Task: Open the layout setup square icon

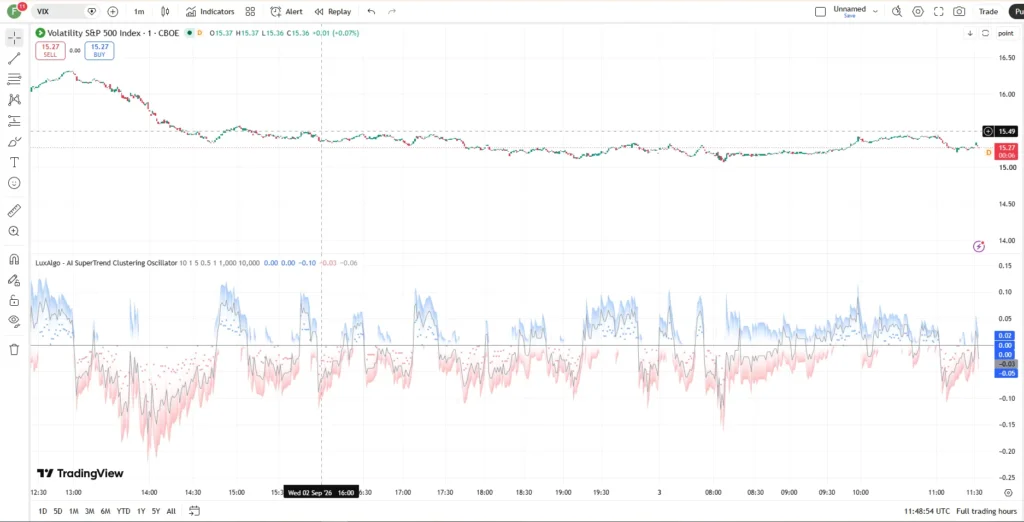Action: click(x=820, y=11)
